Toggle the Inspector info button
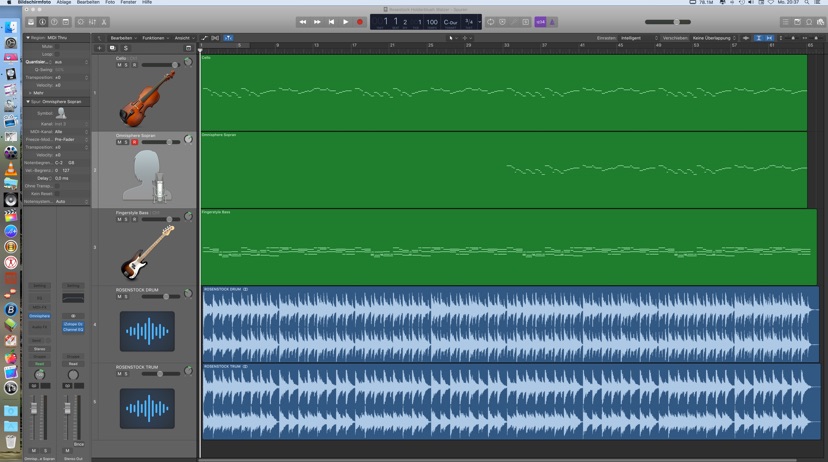The width and height of the screenshot is (828, 462). point(42,22)
